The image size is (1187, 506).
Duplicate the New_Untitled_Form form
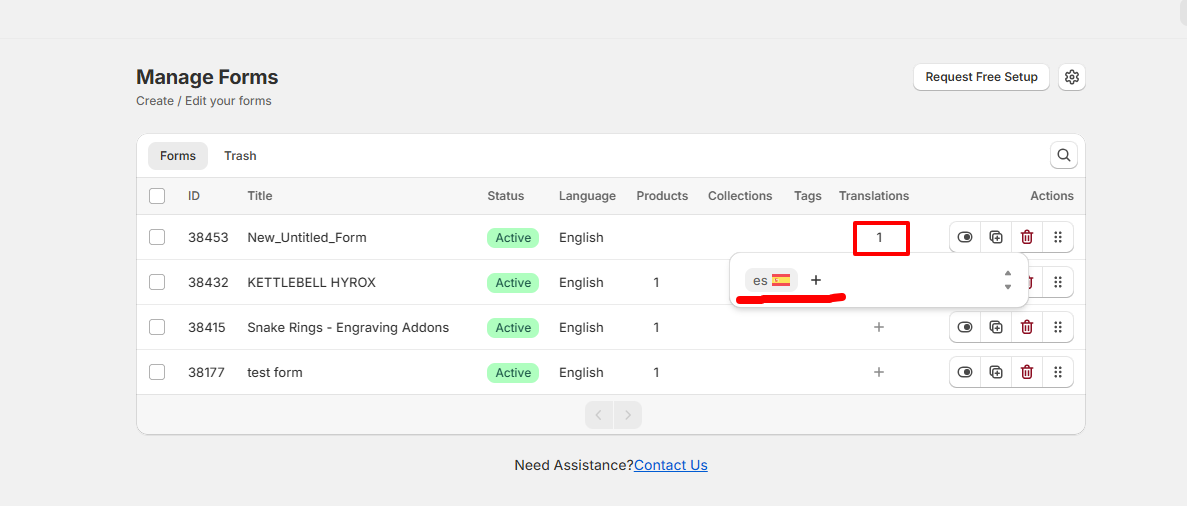click(x=996, y=237)
